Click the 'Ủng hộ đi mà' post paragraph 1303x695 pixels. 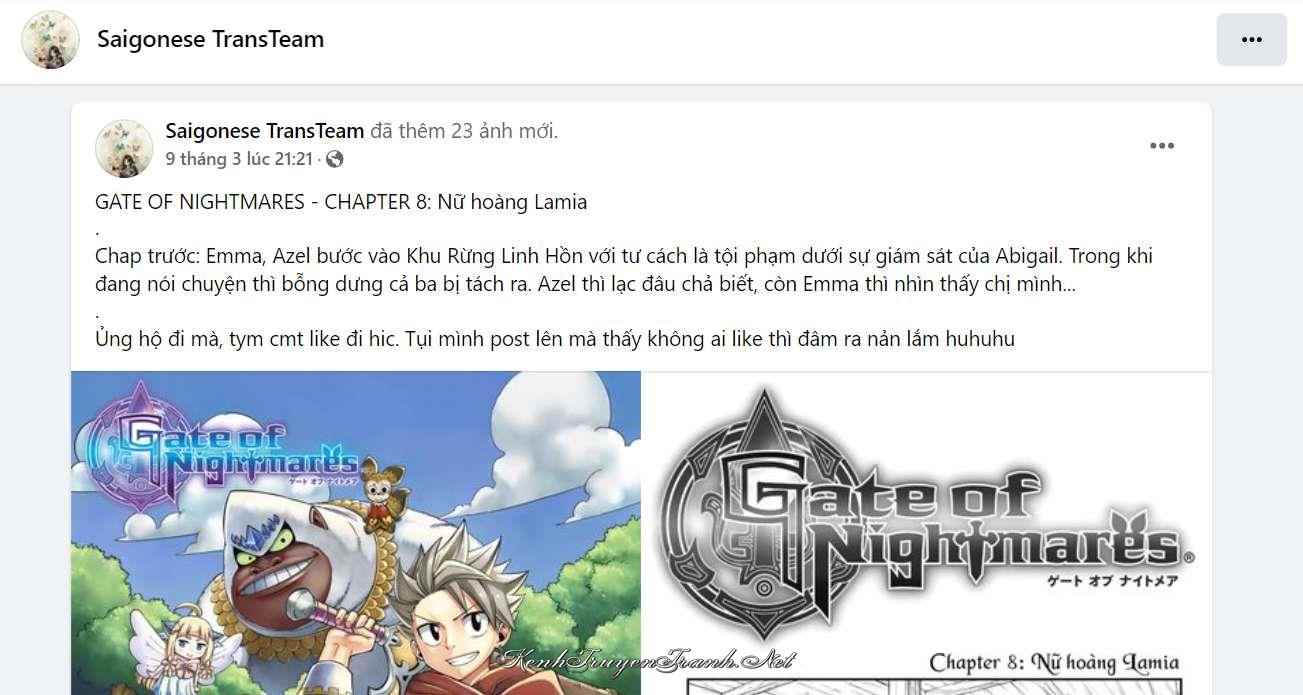pyautogui.click(x=555, y=339)
